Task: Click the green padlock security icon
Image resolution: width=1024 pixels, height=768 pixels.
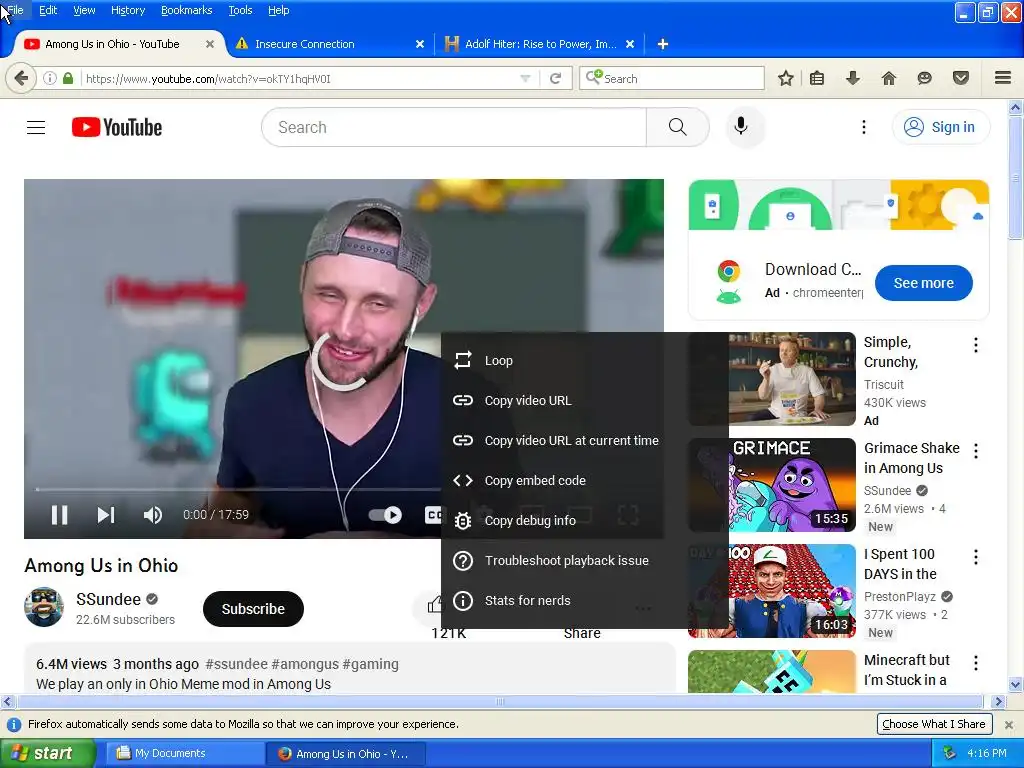Action: coord(68,78)
